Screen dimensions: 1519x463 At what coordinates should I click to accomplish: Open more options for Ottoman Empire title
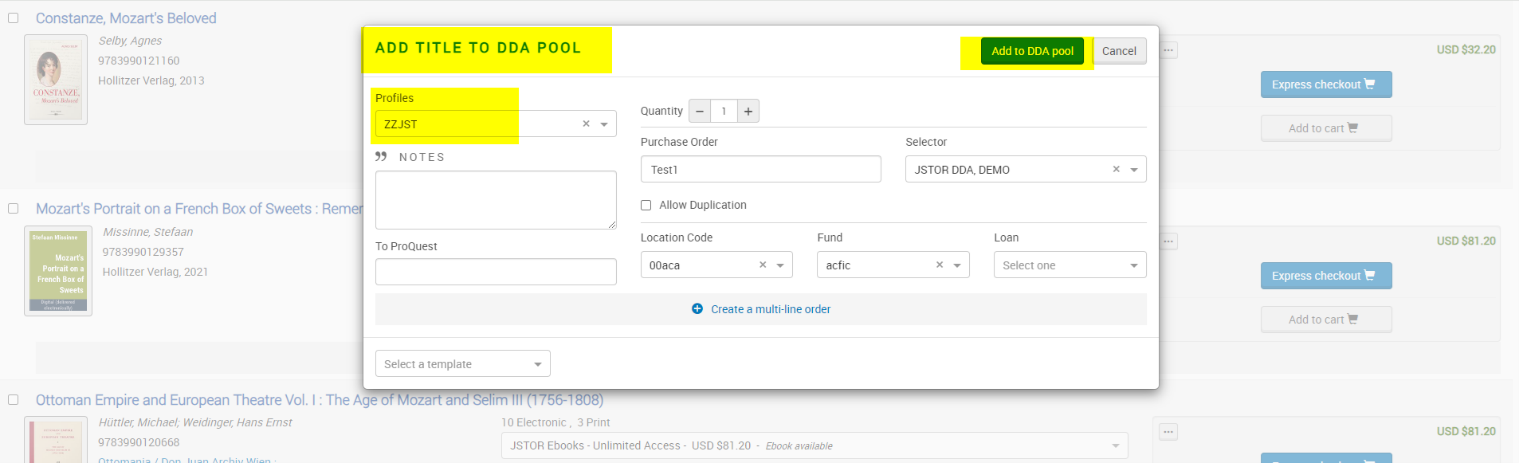pos(1168,432)
